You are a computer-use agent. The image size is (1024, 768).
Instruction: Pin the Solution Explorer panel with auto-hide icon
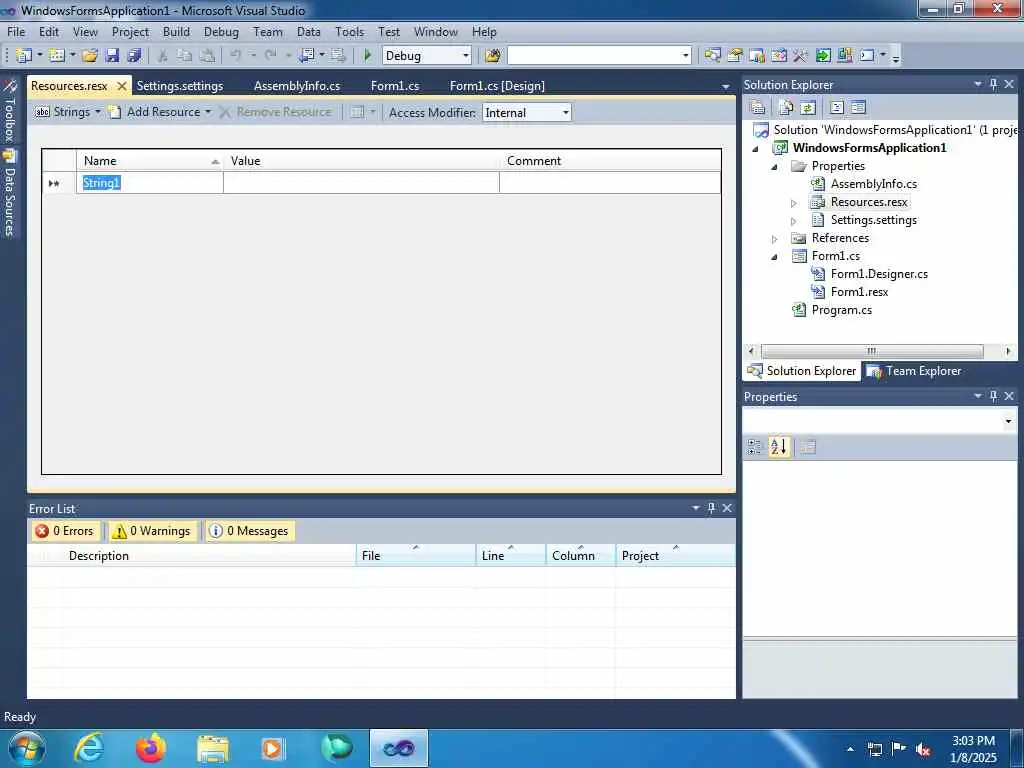(993, 84)
